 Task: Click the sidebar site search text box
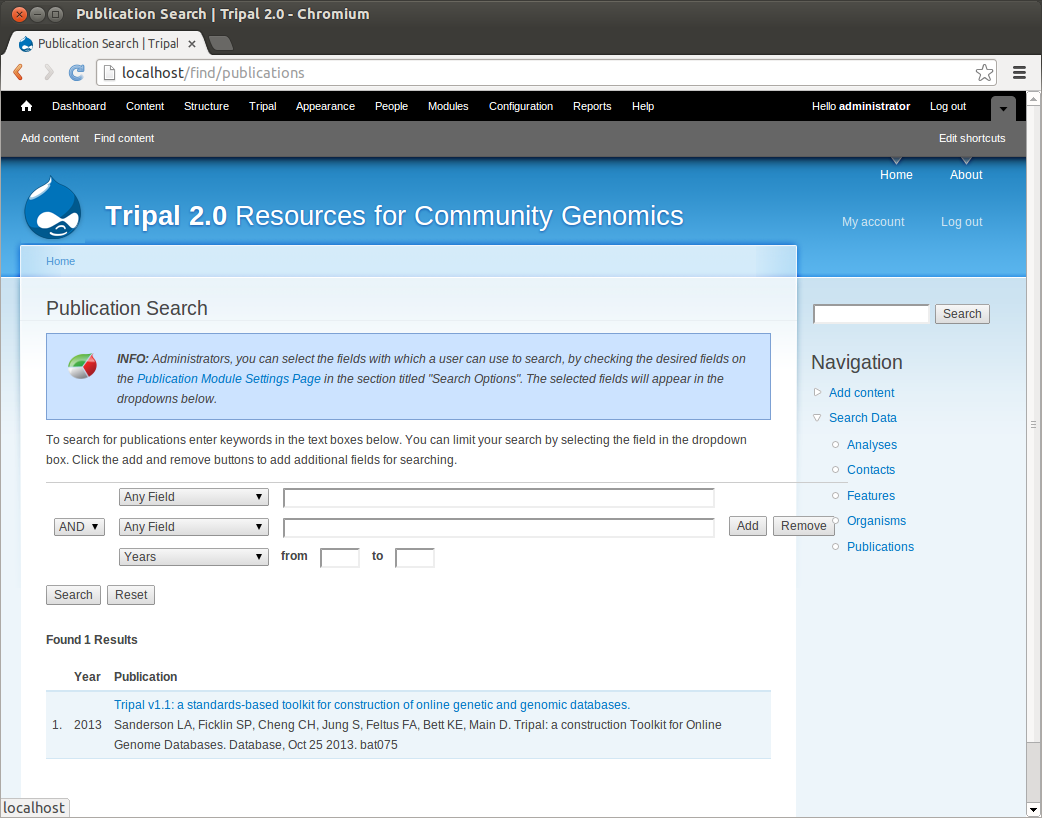click(x=871, y=314)
